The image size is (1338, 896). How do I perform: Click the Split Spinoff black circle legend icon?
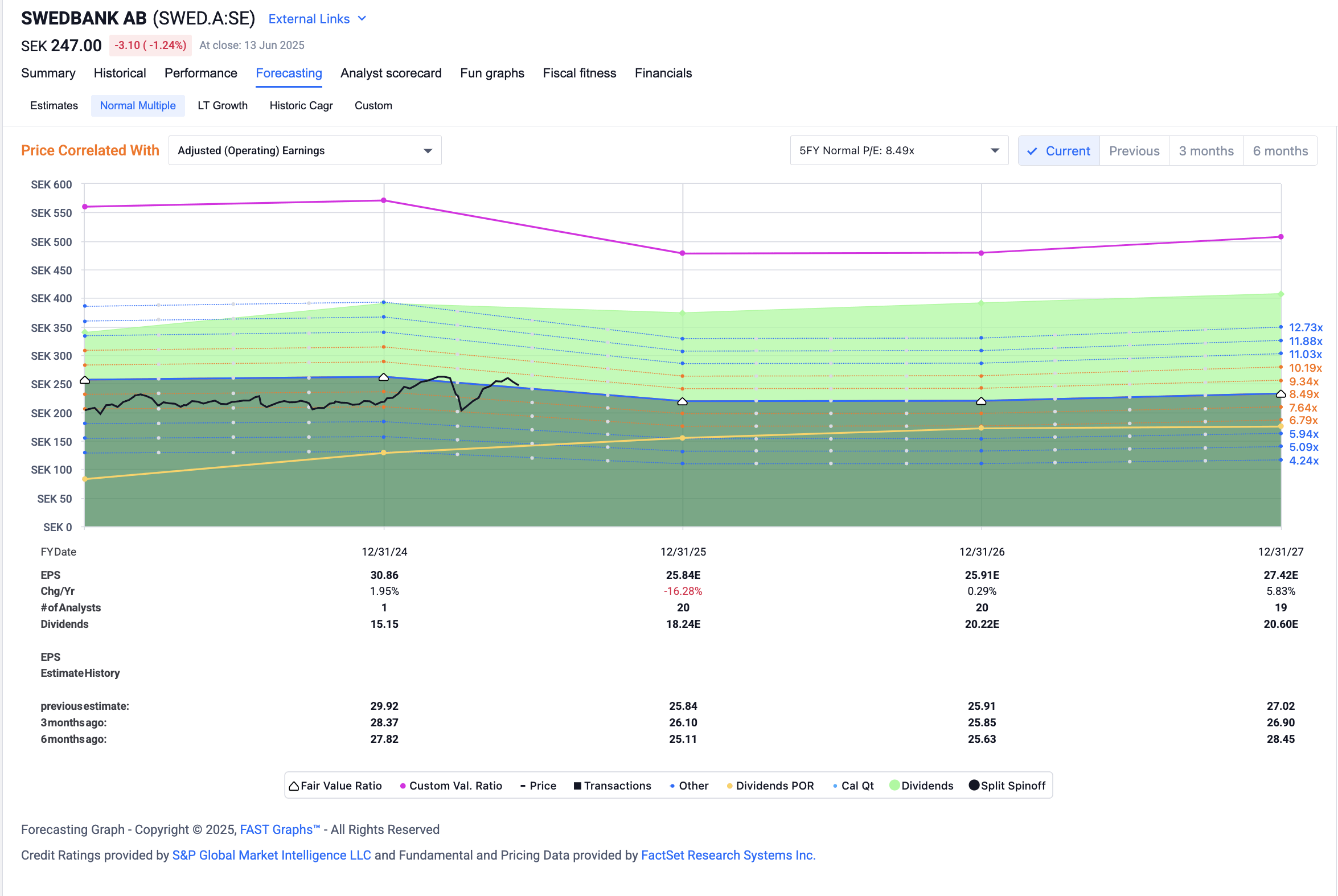click(x=974, y=785)
